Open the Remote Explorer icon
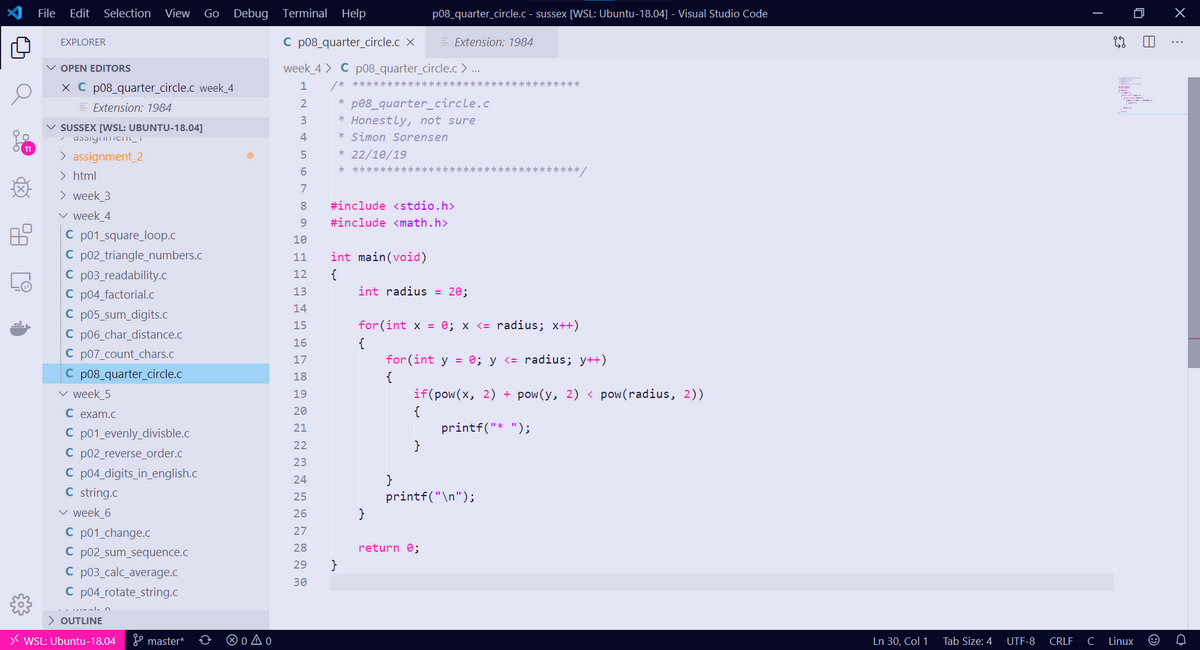The height and width of the screenshot is (650, 1200). 21,282
